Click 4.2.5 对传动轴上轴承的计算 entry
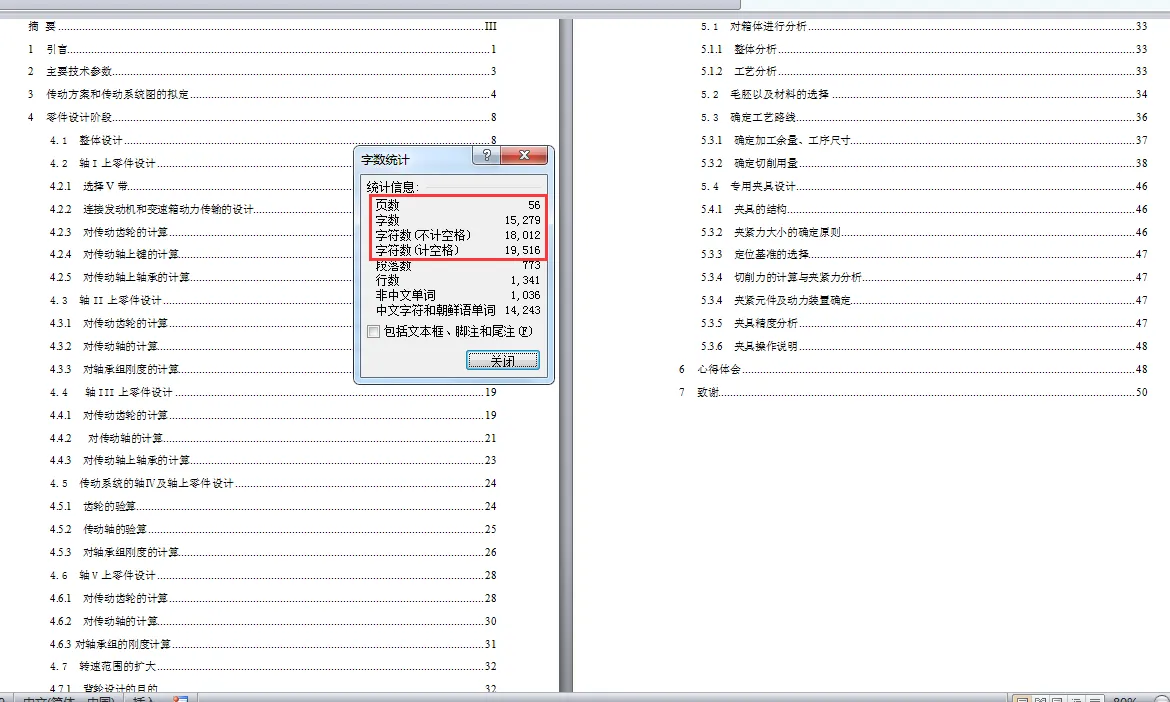 pos(201,278)
